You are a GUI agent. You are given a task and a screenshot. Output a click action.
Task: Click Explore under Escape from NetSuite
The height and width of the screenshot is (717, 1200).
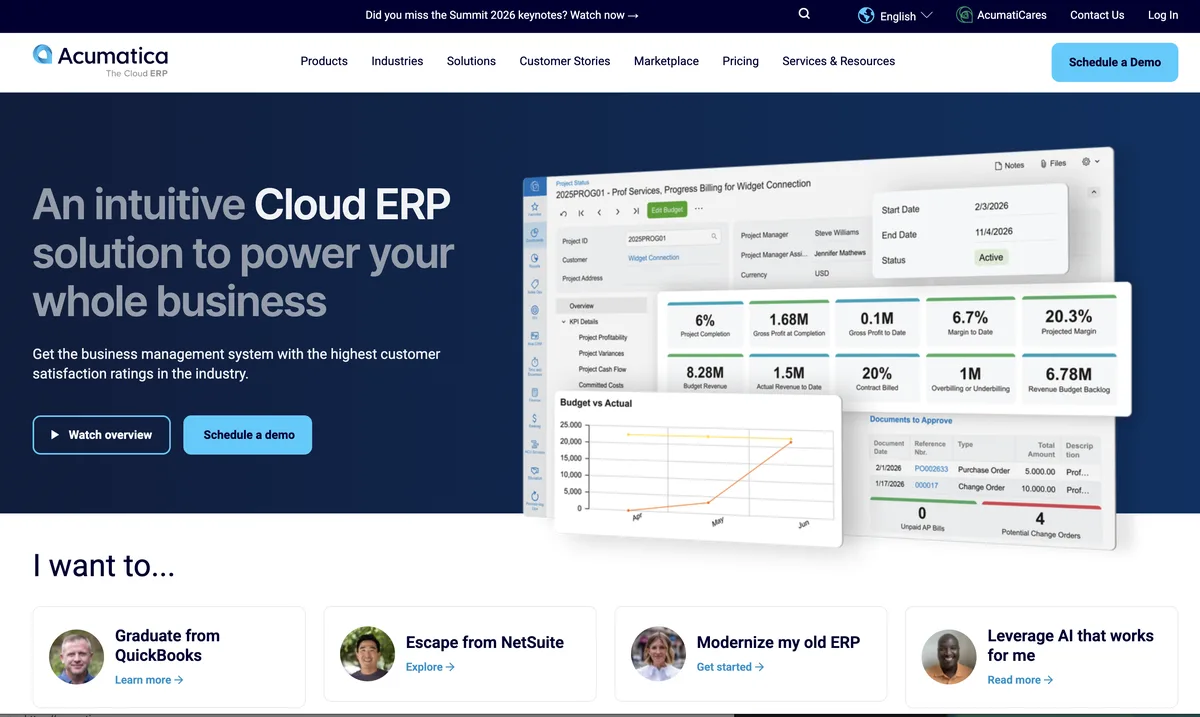click(430, 667)
